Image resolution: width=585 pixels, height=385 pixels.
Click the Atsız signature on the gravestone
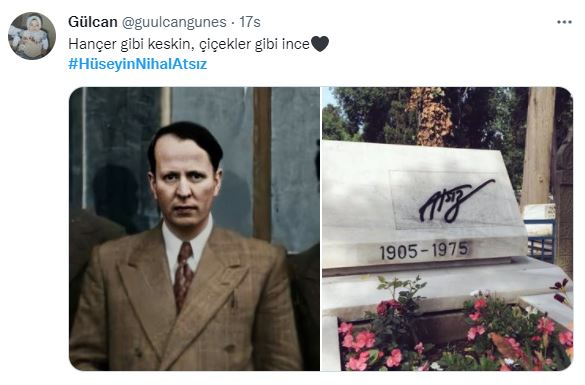[454, 201]
